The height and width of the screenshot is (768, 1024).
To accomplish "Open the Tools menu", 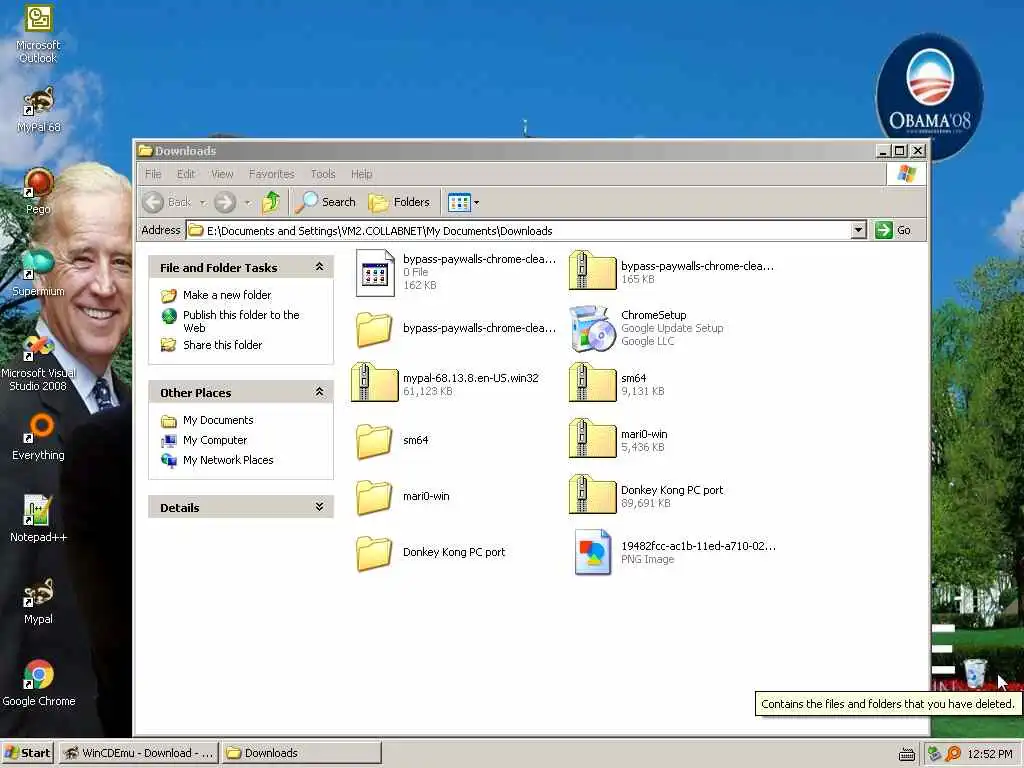I will pos(323,174).
